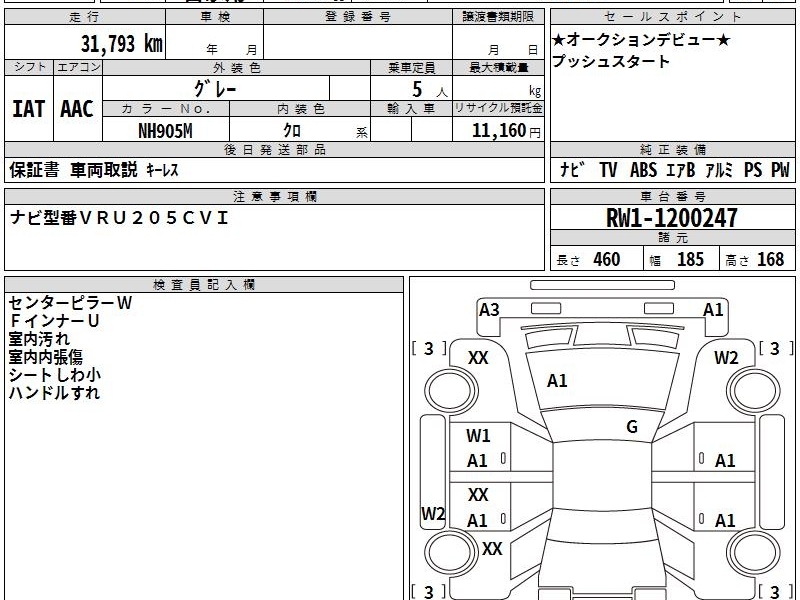Viewport: 800px width, 600px height.
Task: Select the height value 168
Action: [770, 259]
